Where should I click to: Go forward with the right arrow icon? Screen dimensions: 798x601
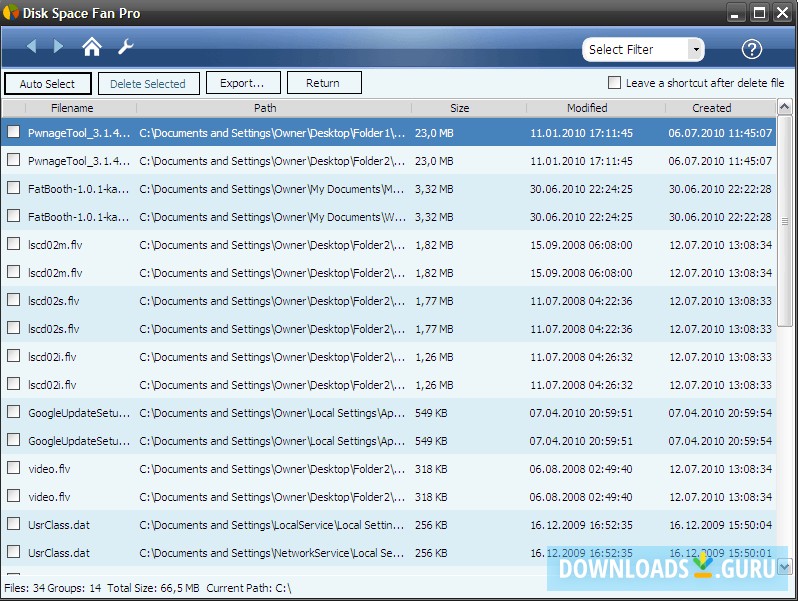58,46
